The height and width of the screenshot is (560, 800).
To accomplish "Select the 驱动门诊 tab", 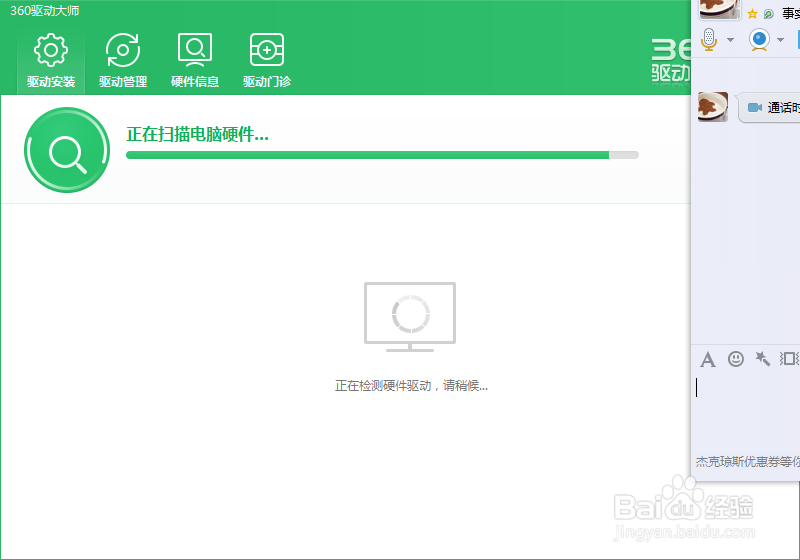I will (267, 60).
